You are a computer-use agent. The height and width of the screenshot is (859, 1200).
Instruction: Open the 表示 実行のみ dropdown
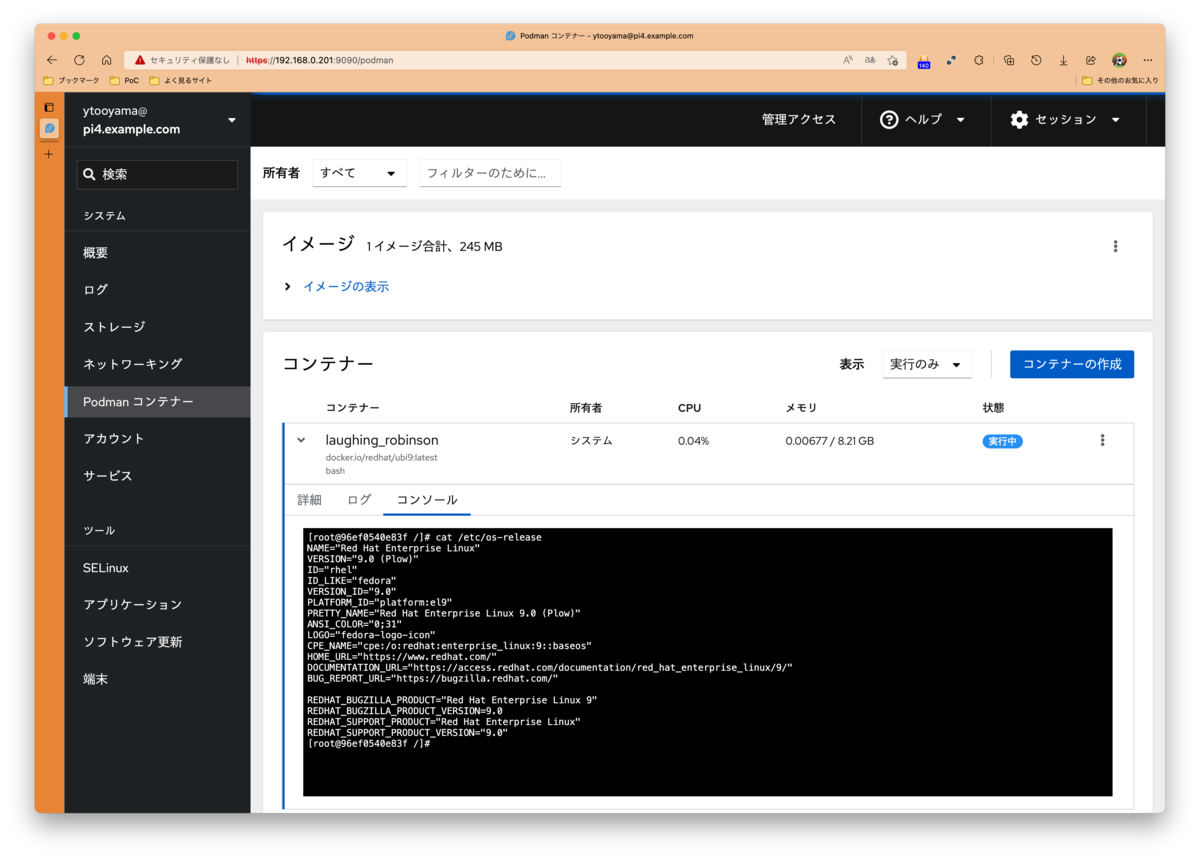click(927, 364)
